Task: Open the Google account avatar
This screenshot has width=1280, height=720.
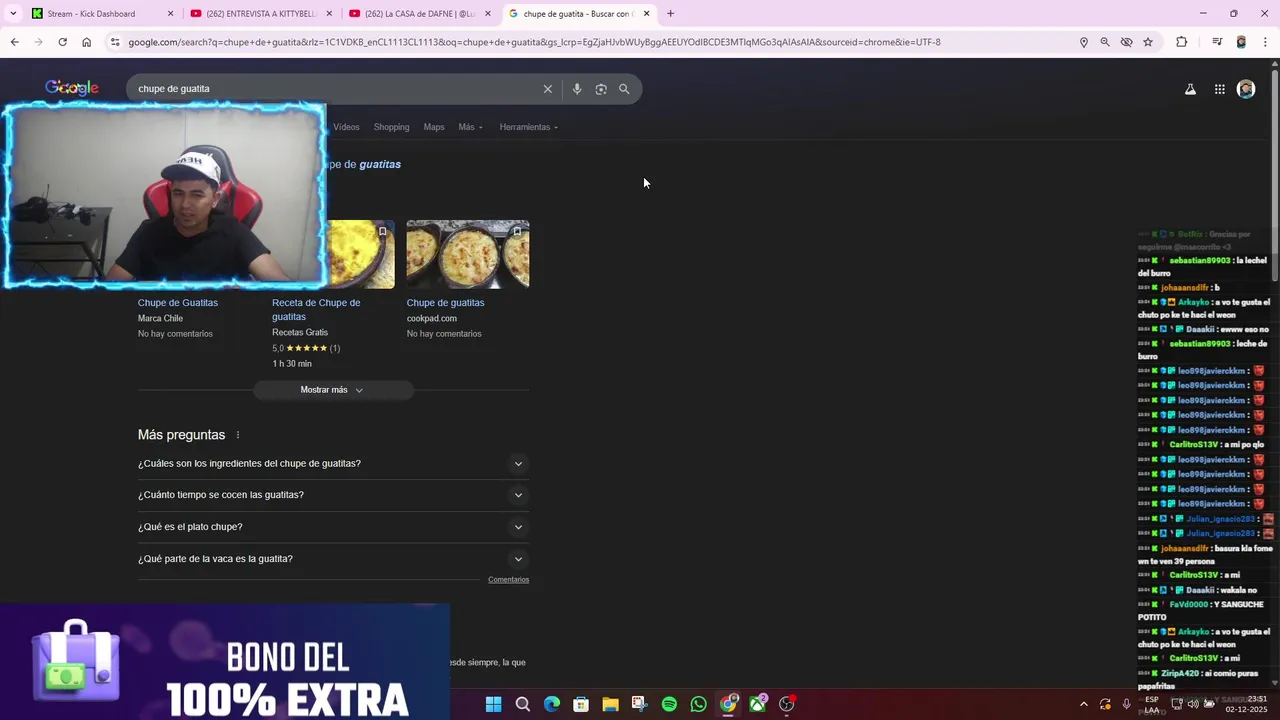Action: (x=1246, y=89)
